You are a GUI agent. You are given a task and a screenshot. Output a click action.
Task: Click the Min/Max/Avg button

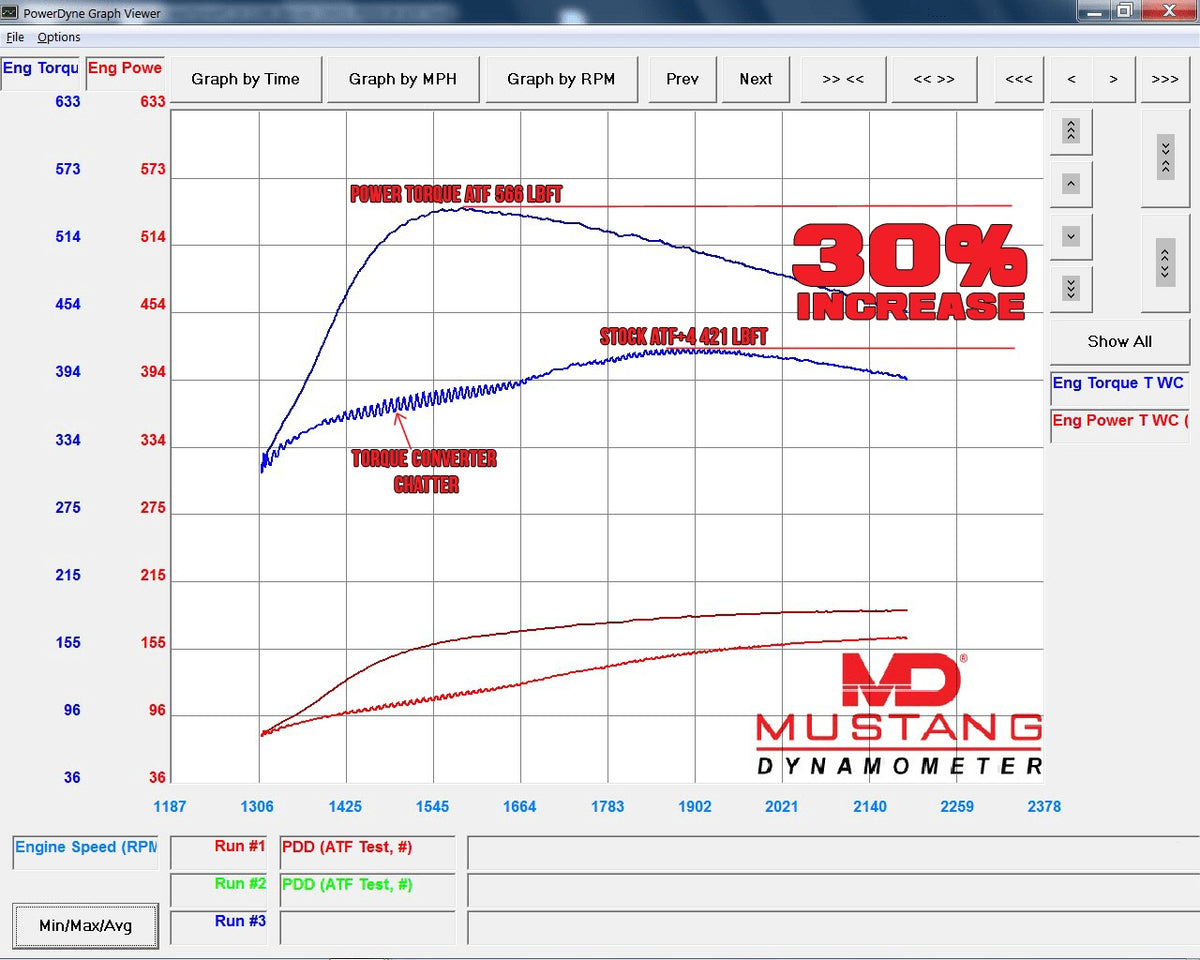pos(85,925)
